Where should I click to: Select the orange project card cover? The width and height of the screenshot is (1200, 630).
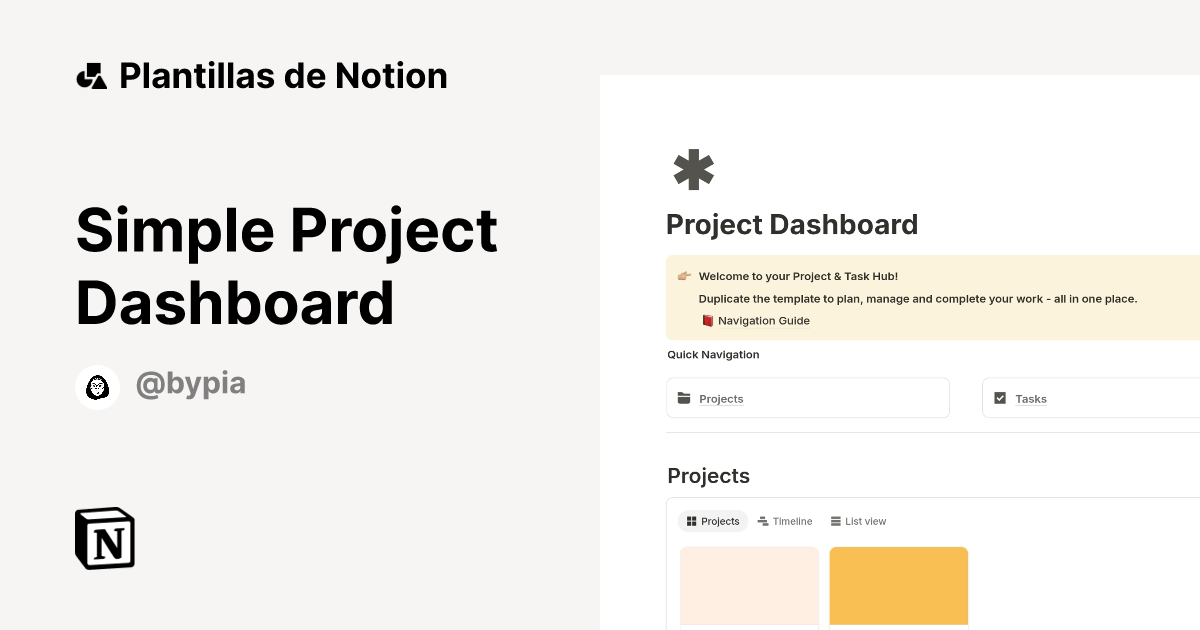(898, 586)
